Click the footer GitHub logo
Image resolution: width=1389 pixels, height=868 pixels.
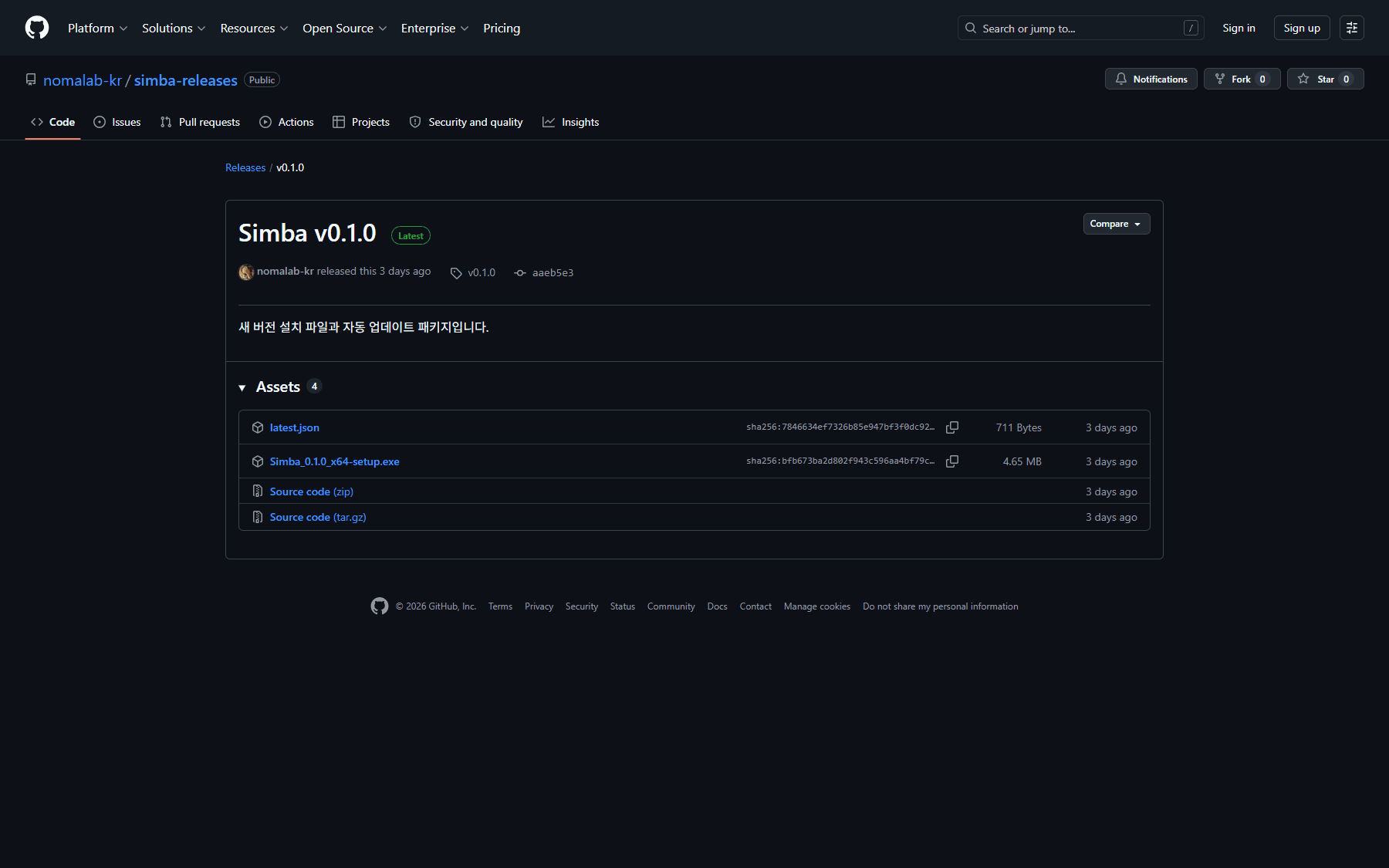(x=380, y=606)
